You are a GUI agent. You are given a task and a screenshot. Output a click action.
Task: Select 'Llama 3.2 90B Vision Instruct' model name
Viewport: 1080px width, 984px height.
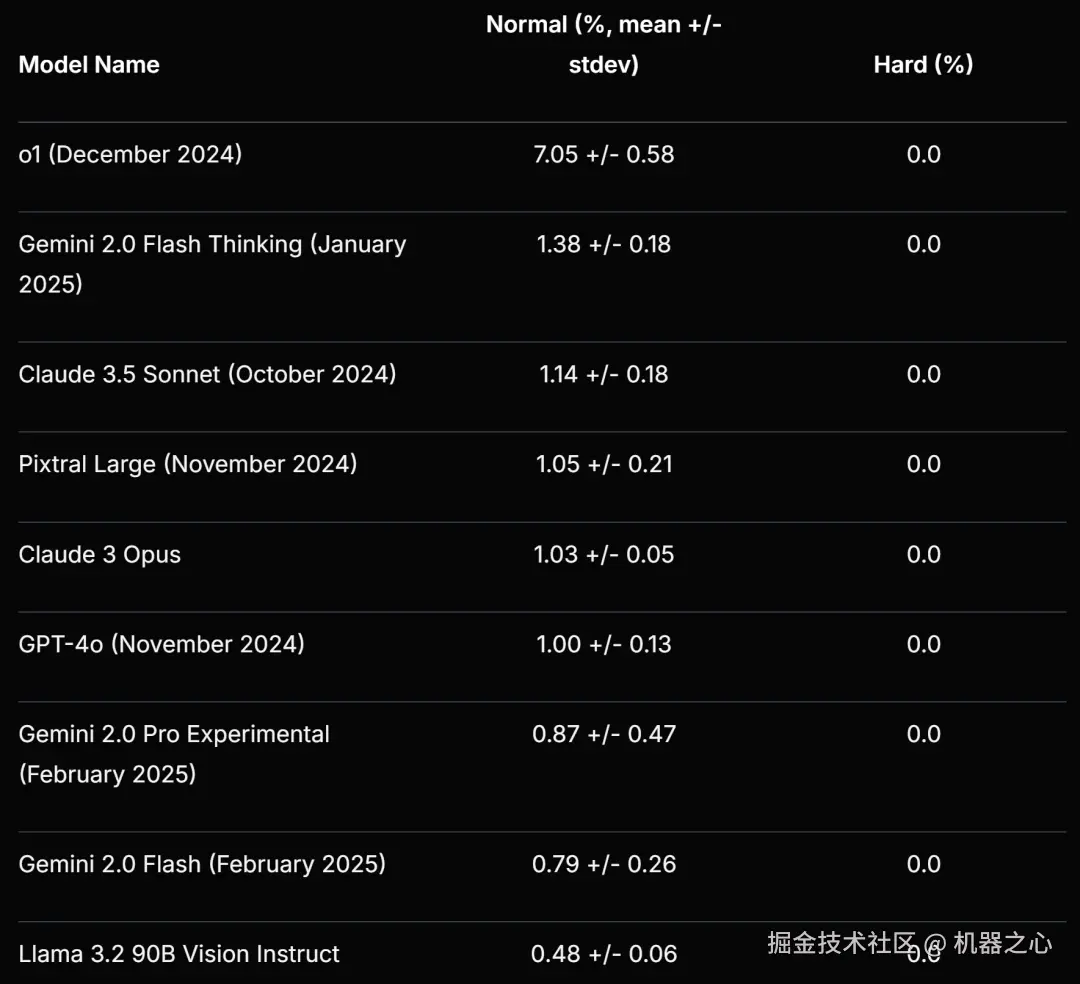coord(179,954)
